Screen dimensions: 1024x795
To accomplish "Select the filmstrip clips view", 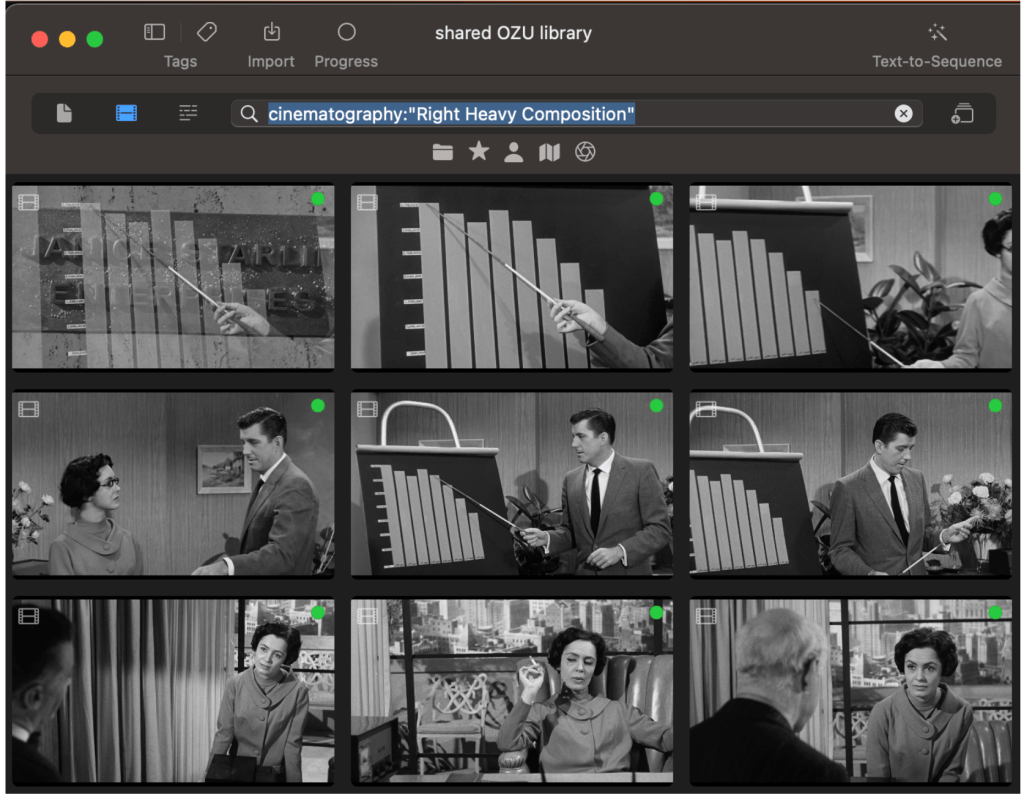I will pyautogui.click(x=126, y=113).
